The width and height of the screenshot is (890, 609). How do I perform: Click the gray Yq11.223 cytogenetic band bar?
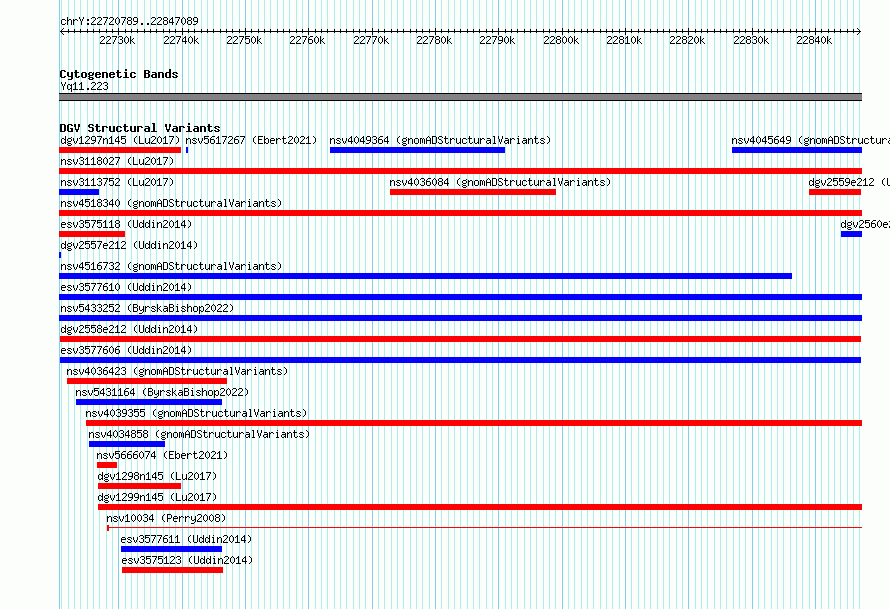tap(460, 97)
